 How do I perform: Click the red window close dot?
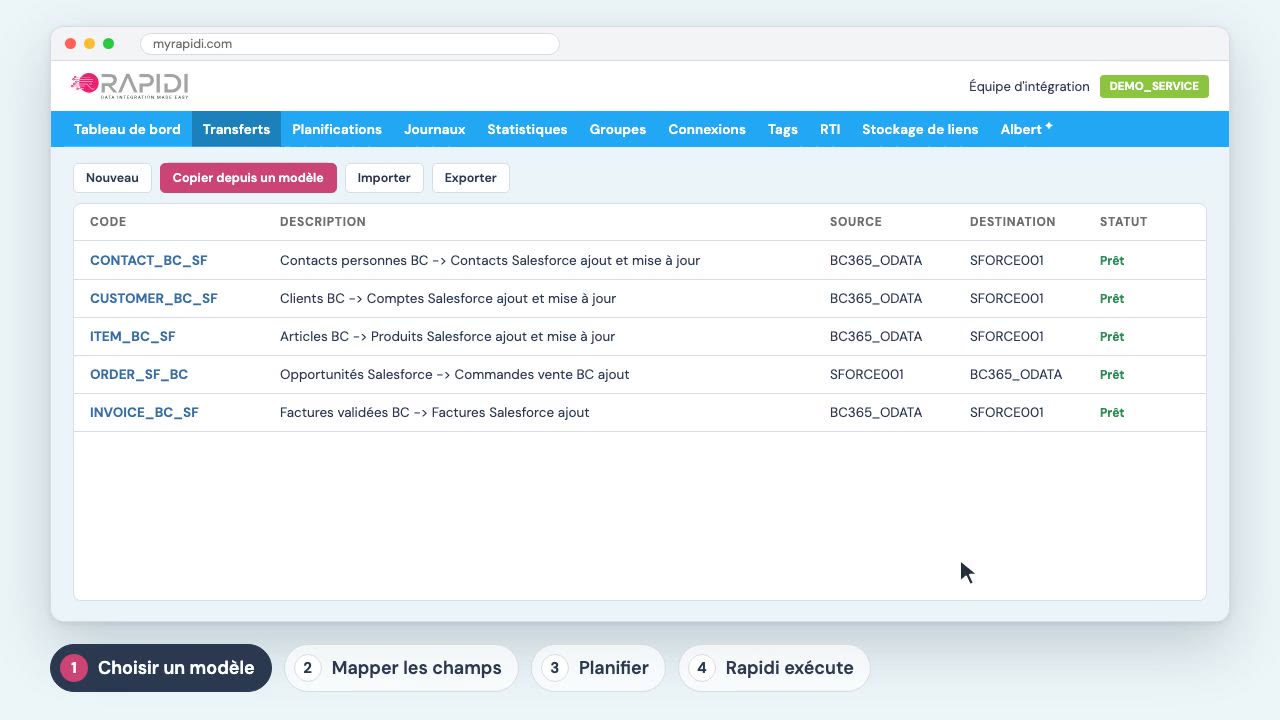click(x=70, y=44)
